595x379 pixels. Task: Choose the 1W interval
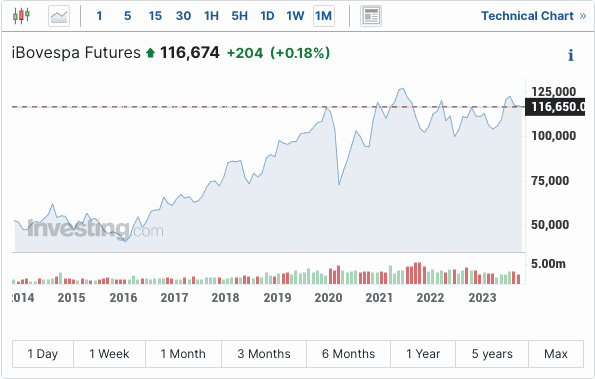295,16
